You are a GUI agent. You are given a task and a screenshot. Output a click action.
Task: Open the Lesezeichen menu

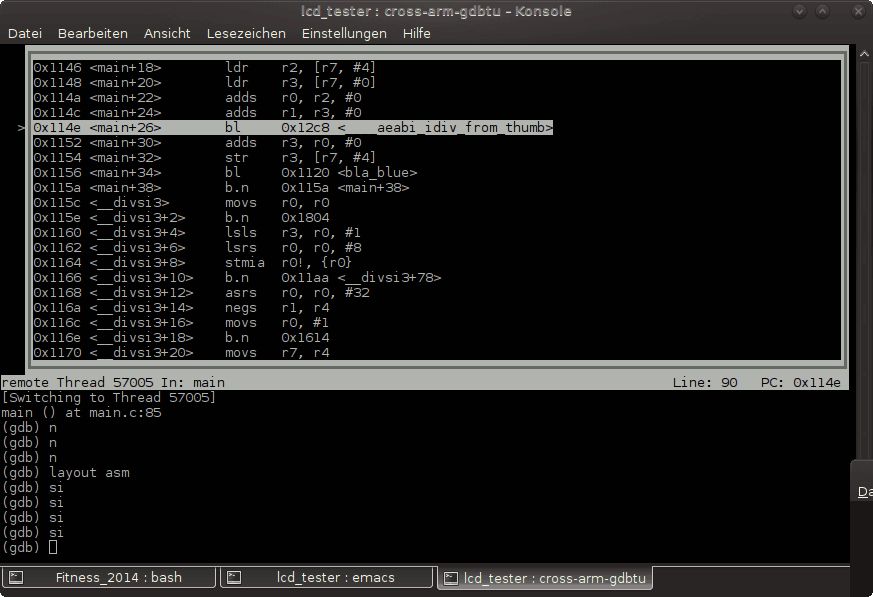click(x=246, y=33)
